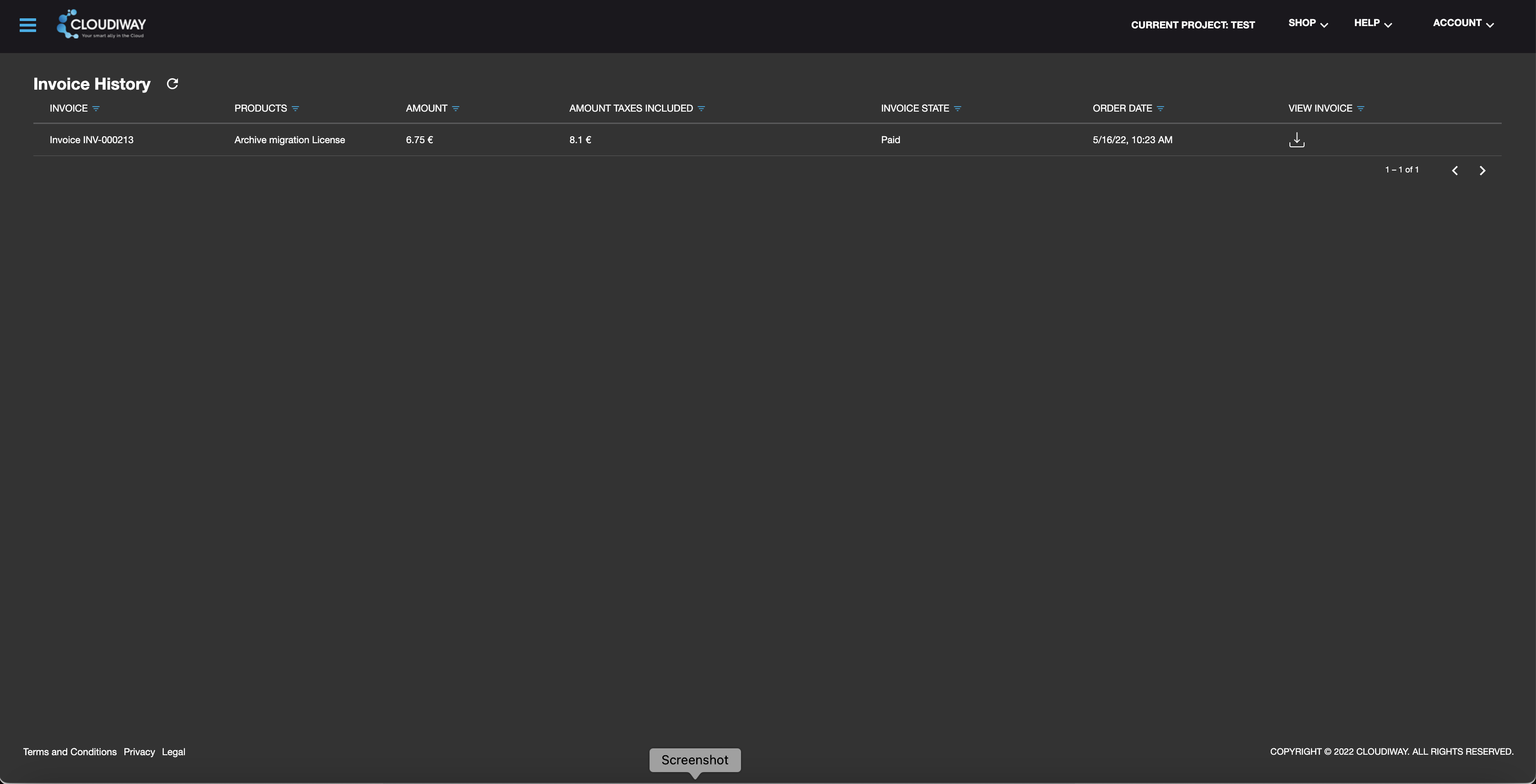Open the Privacy page

point(139,752)
